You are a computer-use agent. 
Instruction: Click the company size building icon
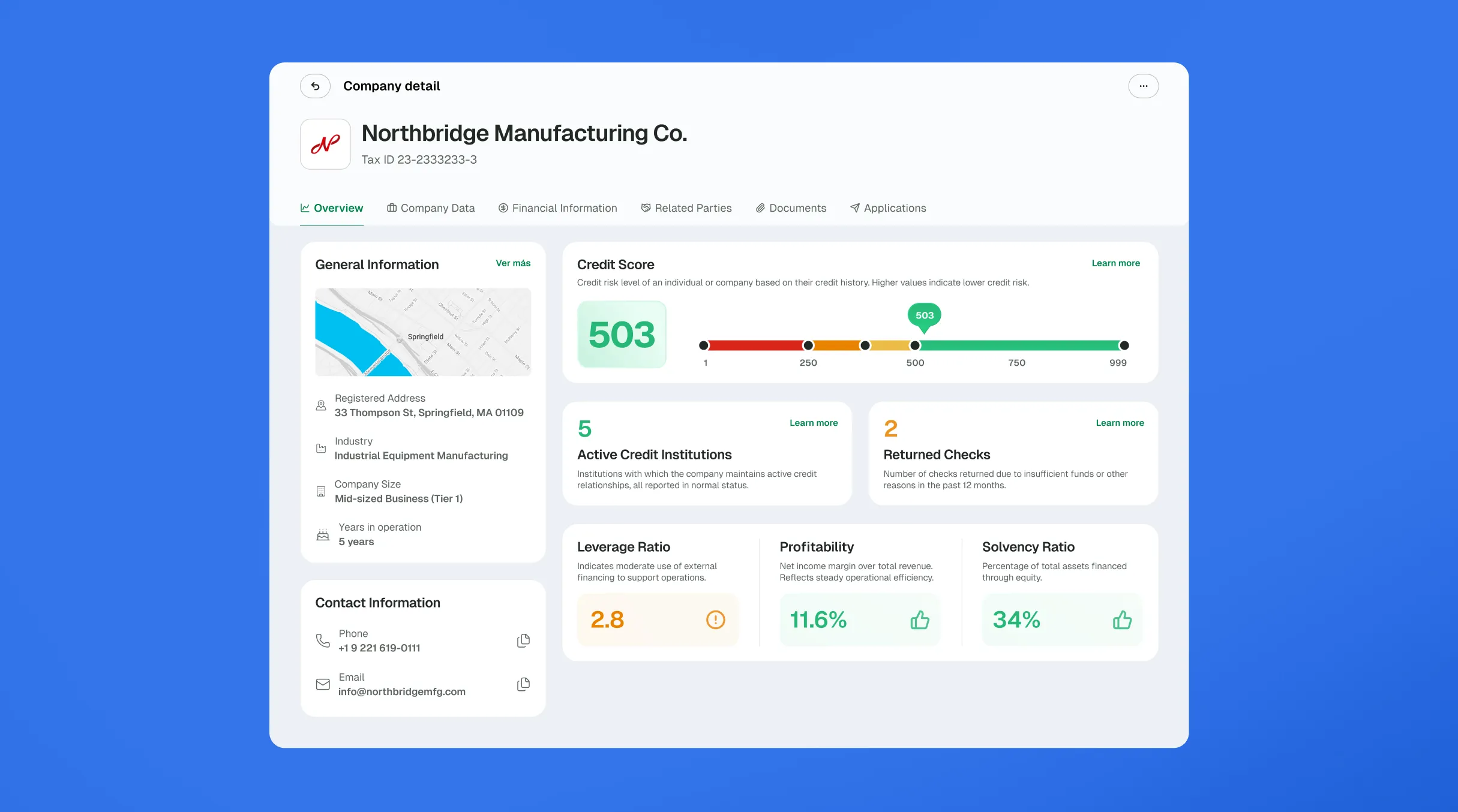click(x=321, y=491)
